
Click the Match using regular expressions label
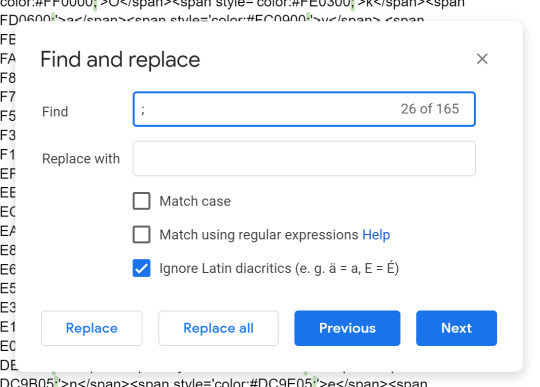pyautogui.click(x=259, y=235)
